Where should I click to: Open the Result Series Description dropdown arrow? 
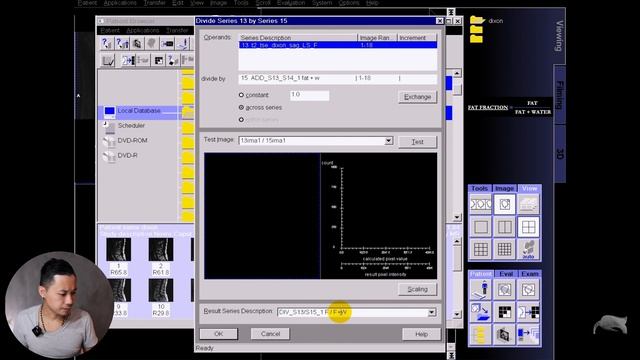[x=431, y=312]
